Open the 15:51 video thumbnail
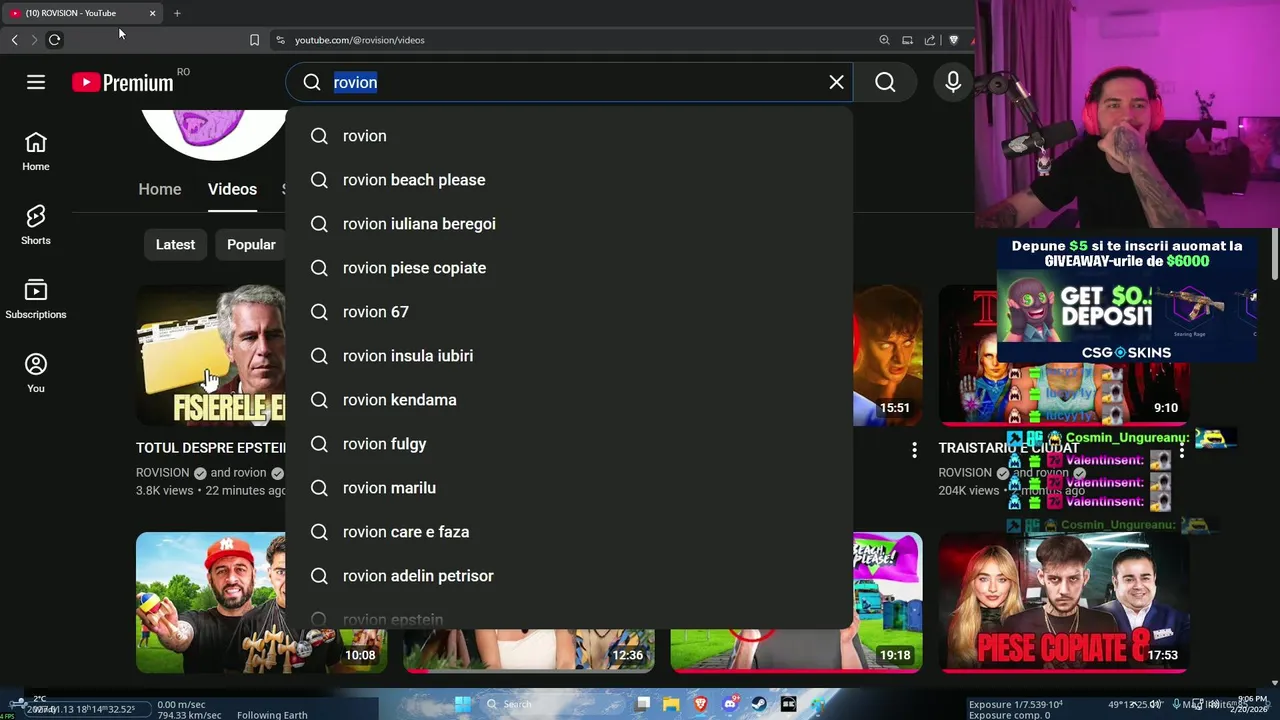 [x=888, y=355]
